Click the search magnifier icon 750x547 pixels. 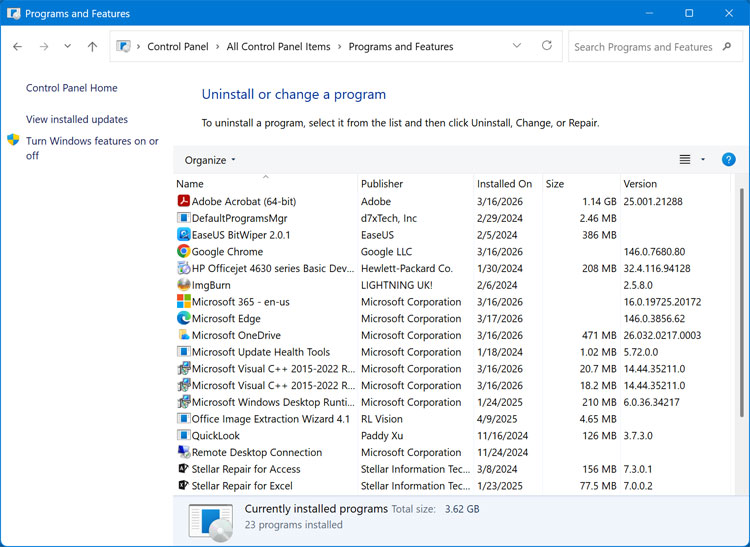[727, 46]
